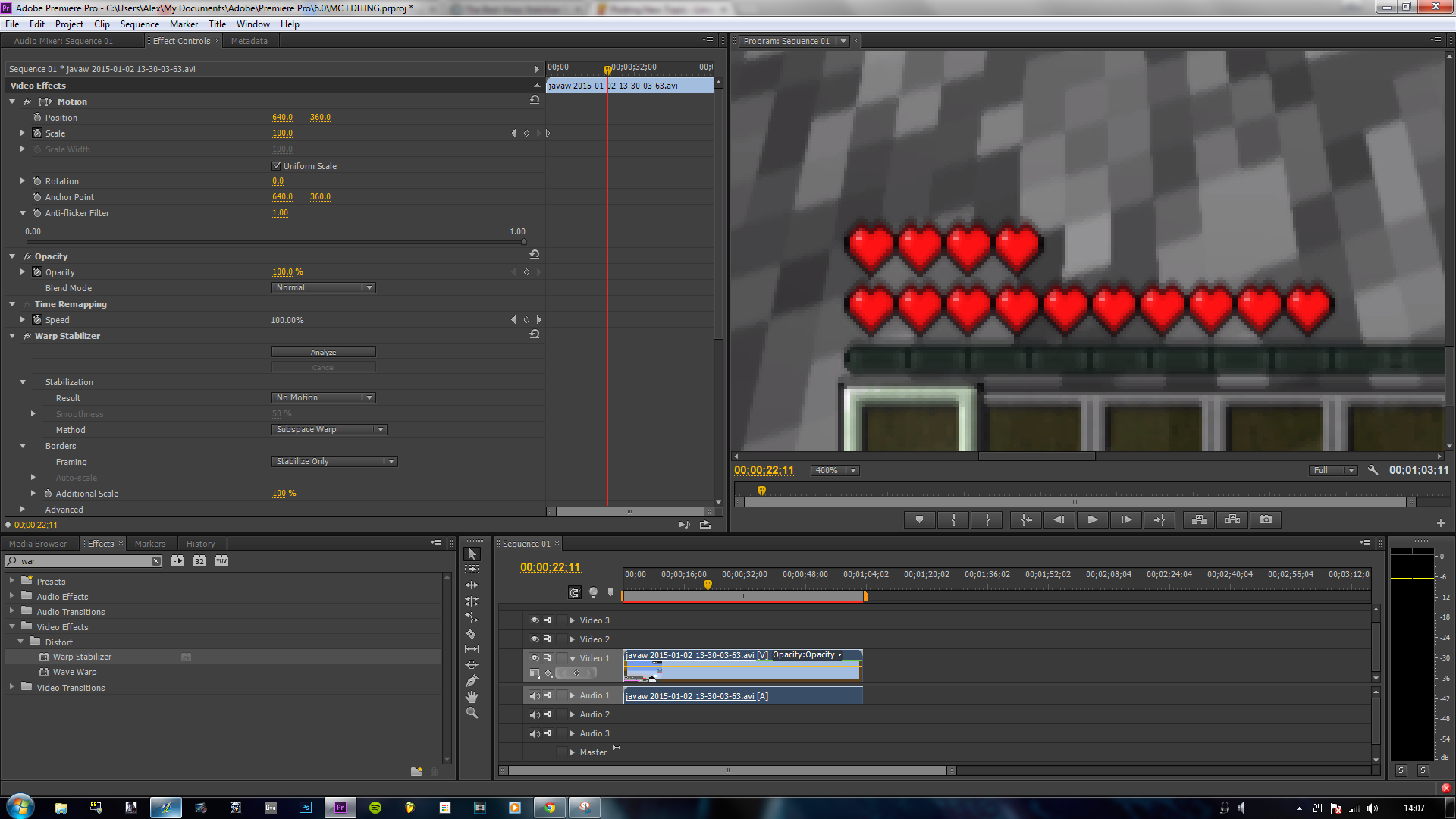Image resolution: width=1456 pixels, height=819 pixels.
Task: Select the Ripple Edit tool
Action: click(472, 585)
